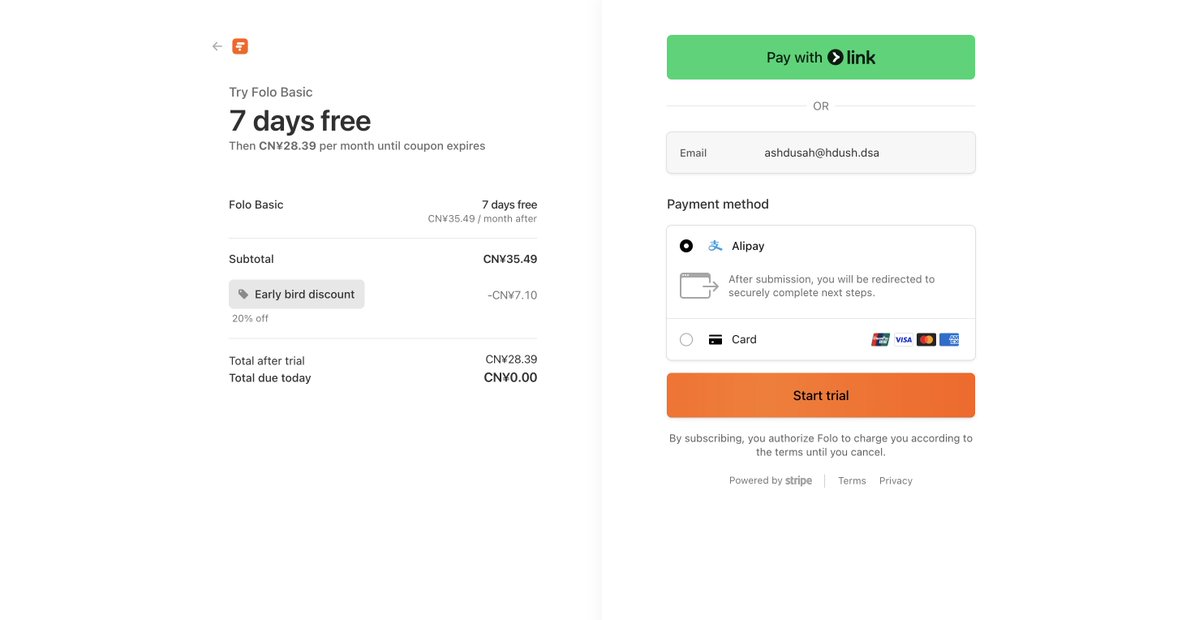The width and height of the screenshot is (1199, 620).
Task: Click the Alipay logo icon
Action: (715, 246)
